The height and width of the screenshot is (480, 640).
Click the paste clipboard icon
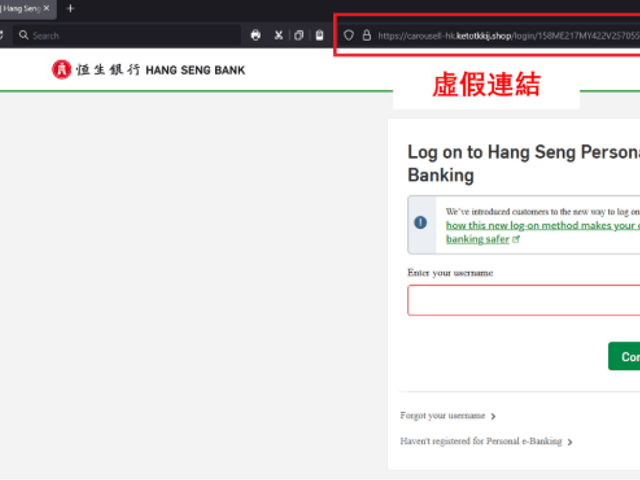[x=320, y=36]
